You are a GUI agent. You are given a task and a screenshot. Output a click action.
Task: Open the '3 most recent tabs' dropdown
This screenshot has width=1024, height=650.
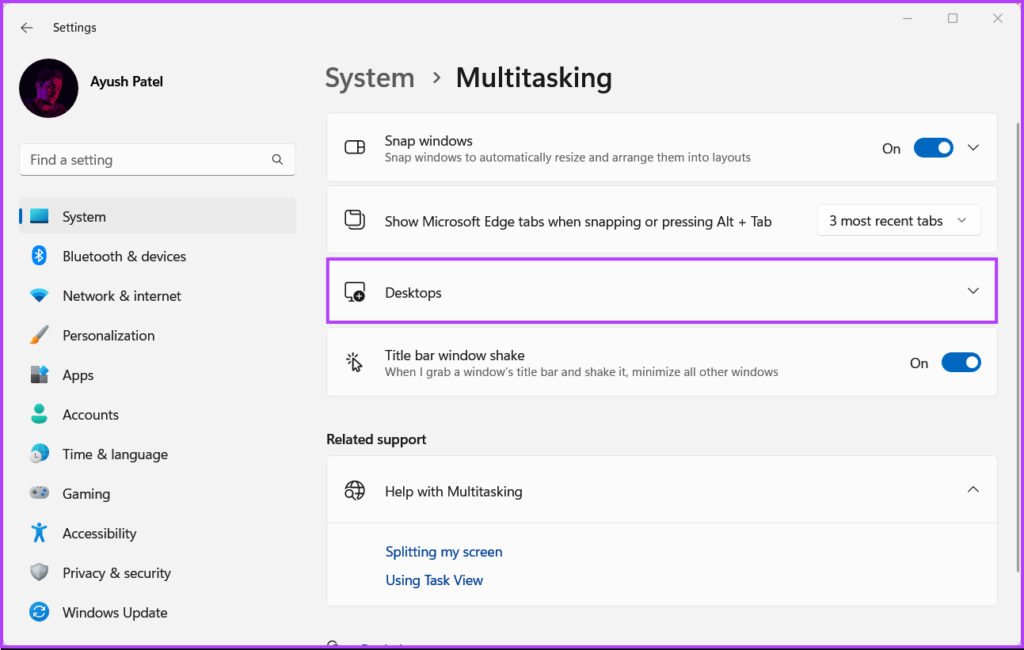[897, 220]
